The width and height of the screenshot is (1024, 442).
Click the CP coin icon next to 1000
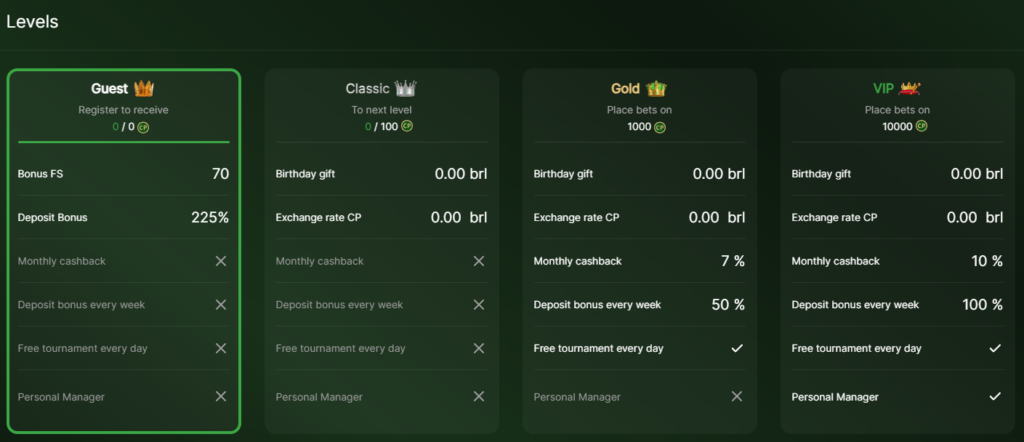(660, 127)
